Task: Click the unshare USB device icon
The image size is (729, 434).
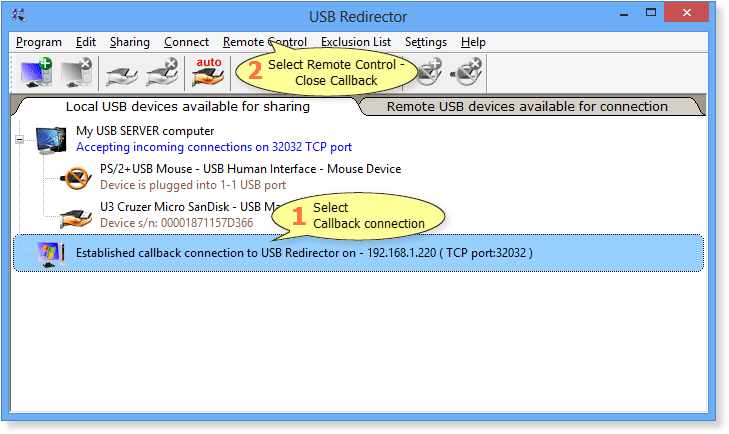Action: click(162, 73)
